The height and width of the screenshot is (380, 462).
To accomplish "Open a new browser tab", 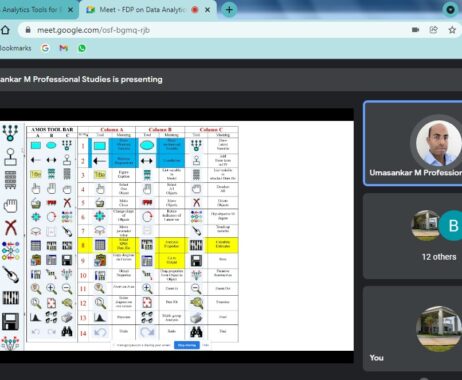I will [x=229, y=10].
